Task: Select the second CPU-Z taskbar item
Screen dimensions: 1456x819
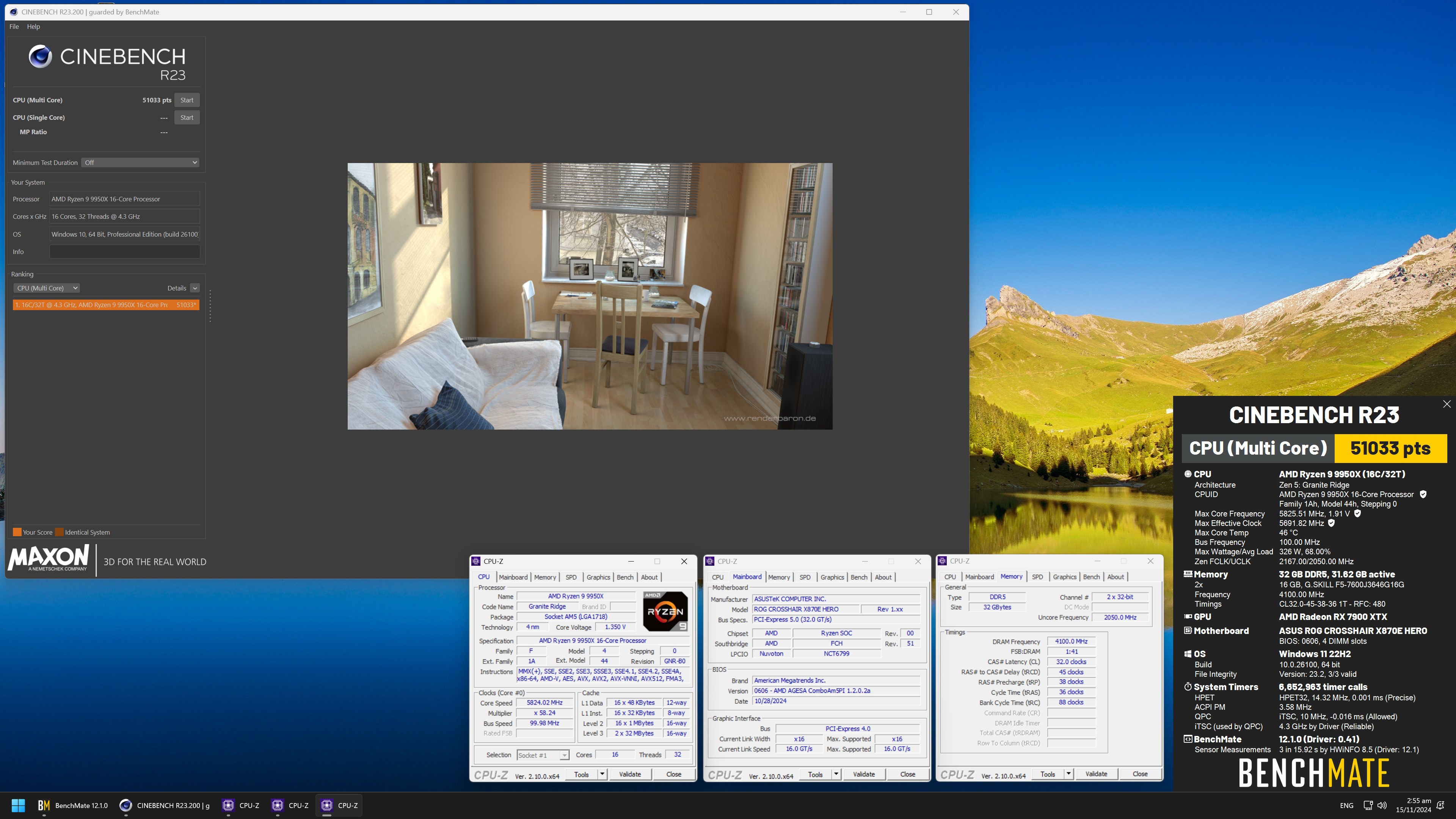Action: click(290, 805)
